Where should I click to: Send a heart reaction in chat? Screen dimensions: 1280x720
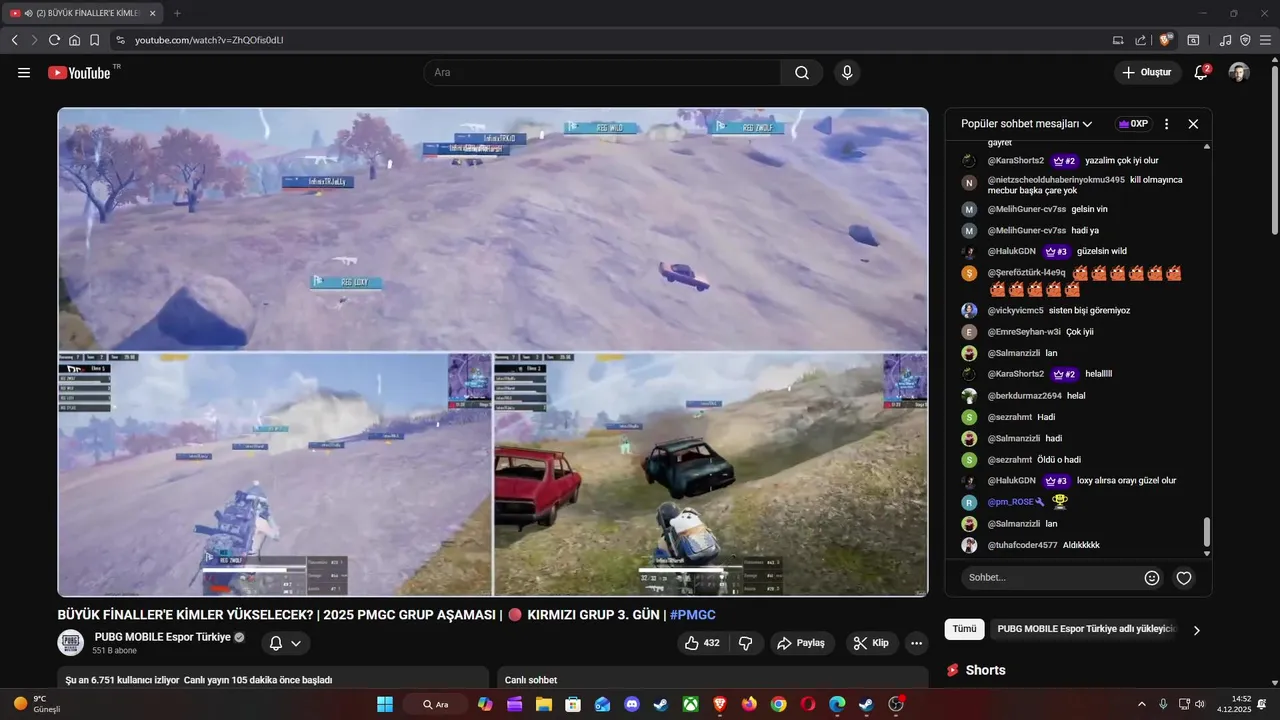[x=1184, y=578]
